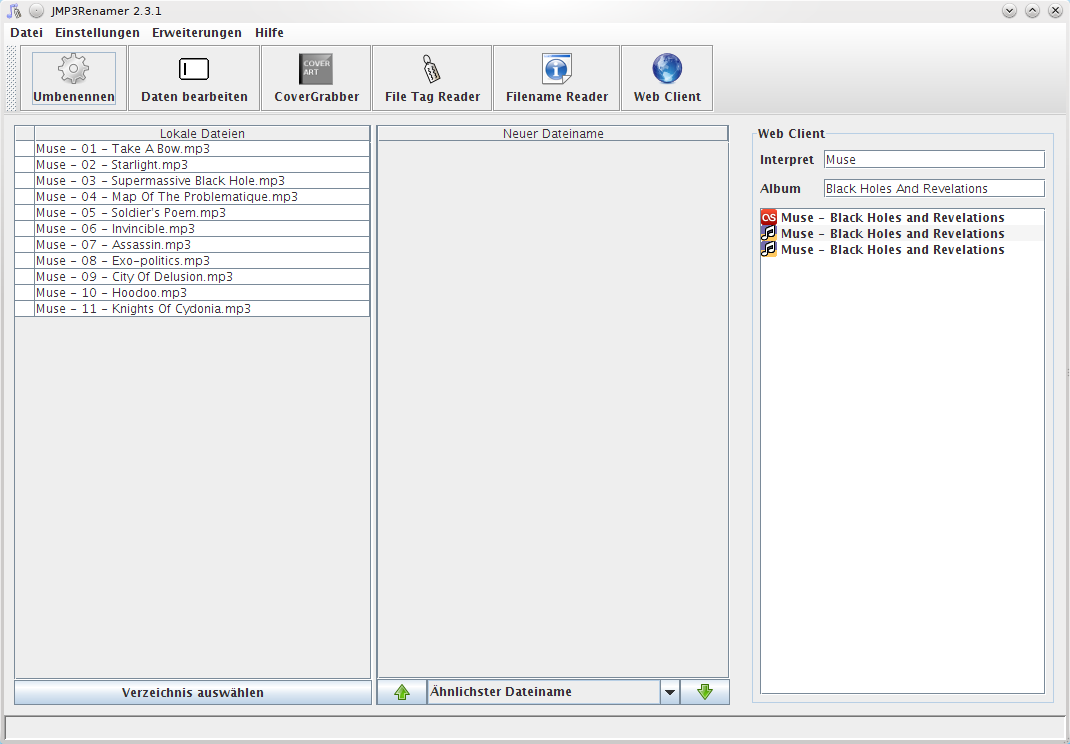Click the Umbenennen gear icon
Viewport: 1070px width, 744px height.
click(74, 68)
